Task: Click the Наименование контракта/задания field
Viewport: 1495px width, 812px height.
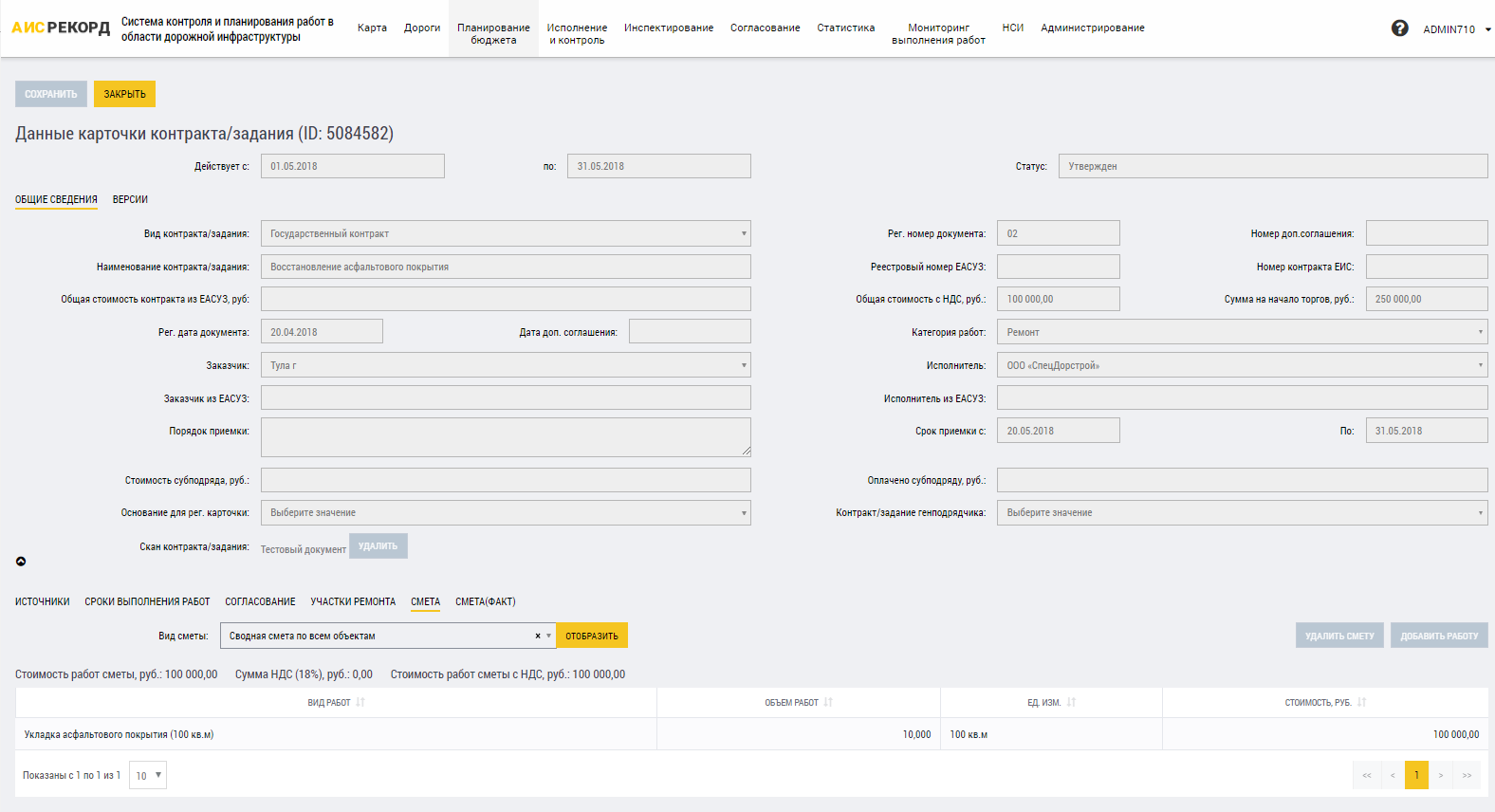Action: point(506,267)
